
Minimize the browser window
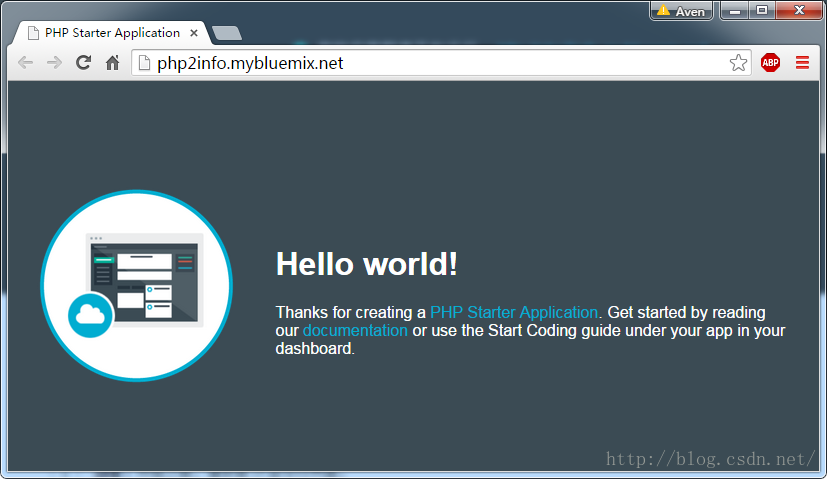point(735,11)
